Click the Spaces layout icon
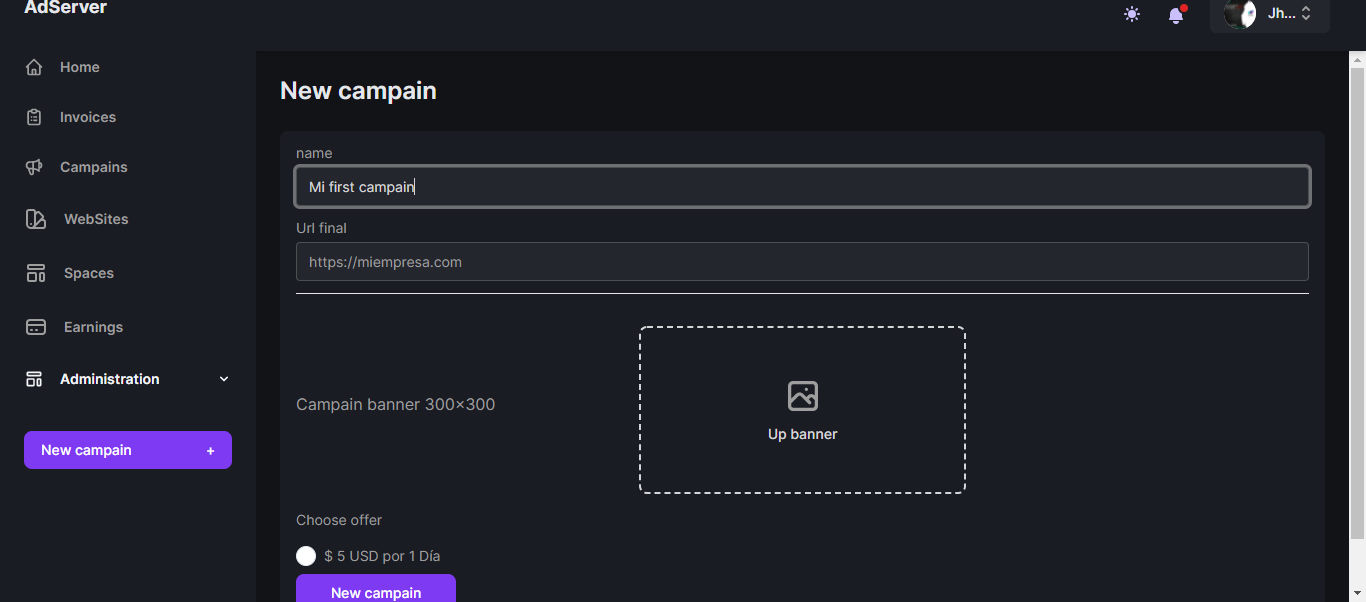The height and width of the screenshot is (602, 1366). [36, 273]
